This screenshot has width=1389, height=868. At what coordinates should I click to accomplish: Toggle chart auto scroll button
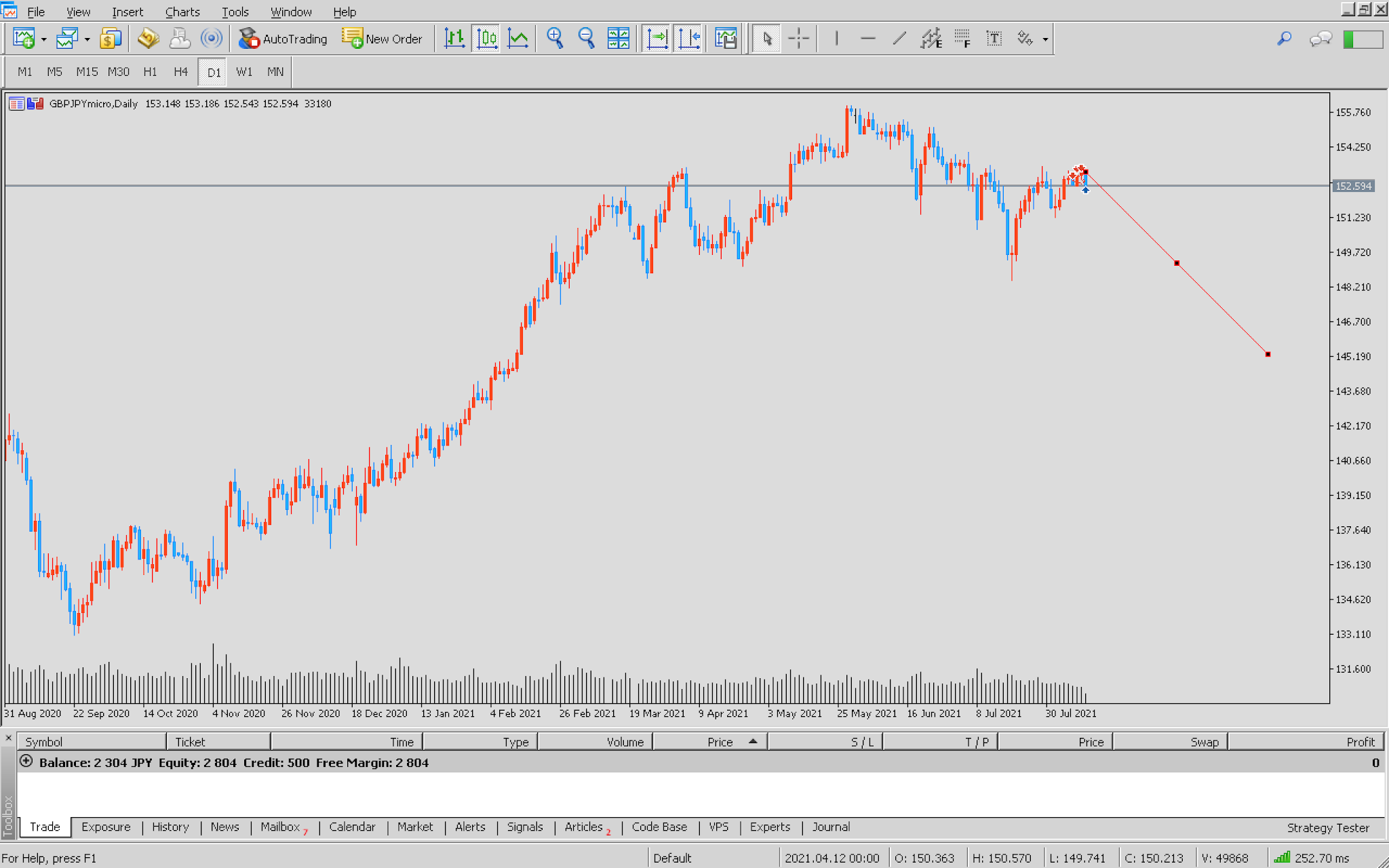657,39
